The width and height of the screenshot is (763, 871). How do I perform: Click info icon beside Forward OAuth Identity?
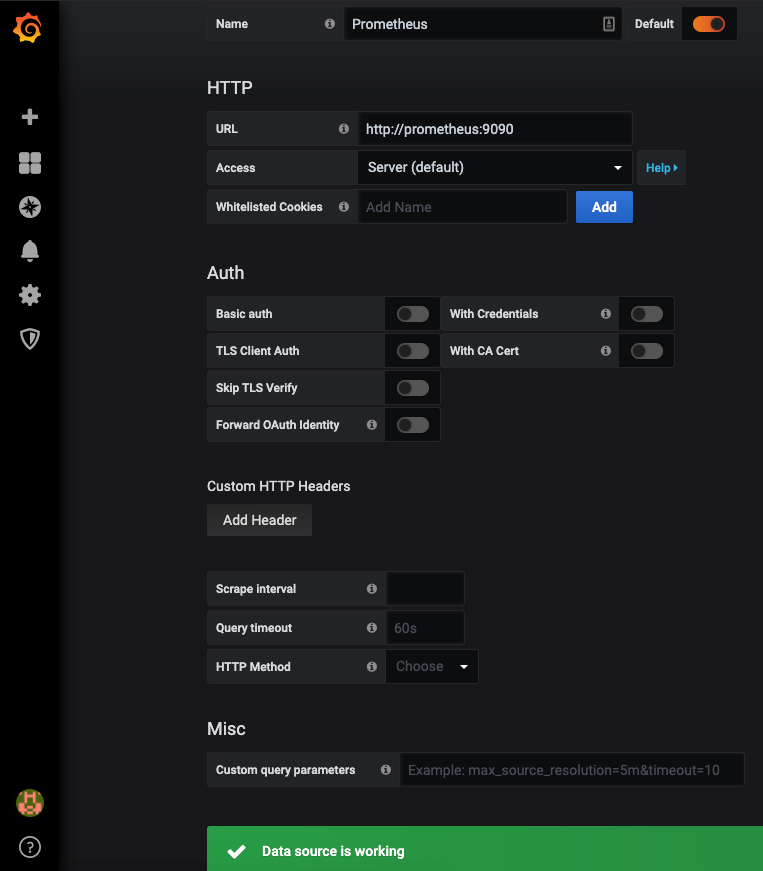pos(372,424)
